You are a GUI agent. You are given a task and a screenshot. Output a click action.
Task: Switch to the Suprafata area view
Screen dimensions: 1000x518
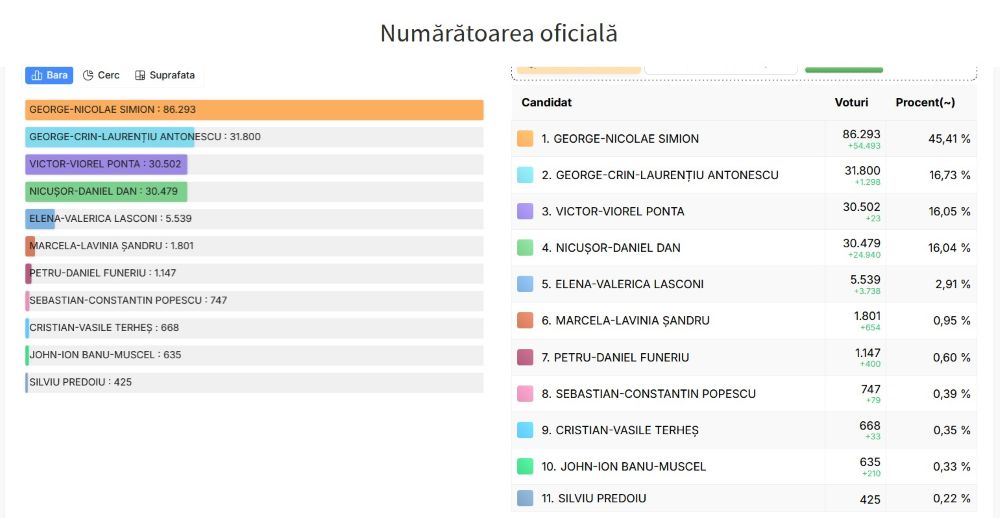click(x=165, y=75)
